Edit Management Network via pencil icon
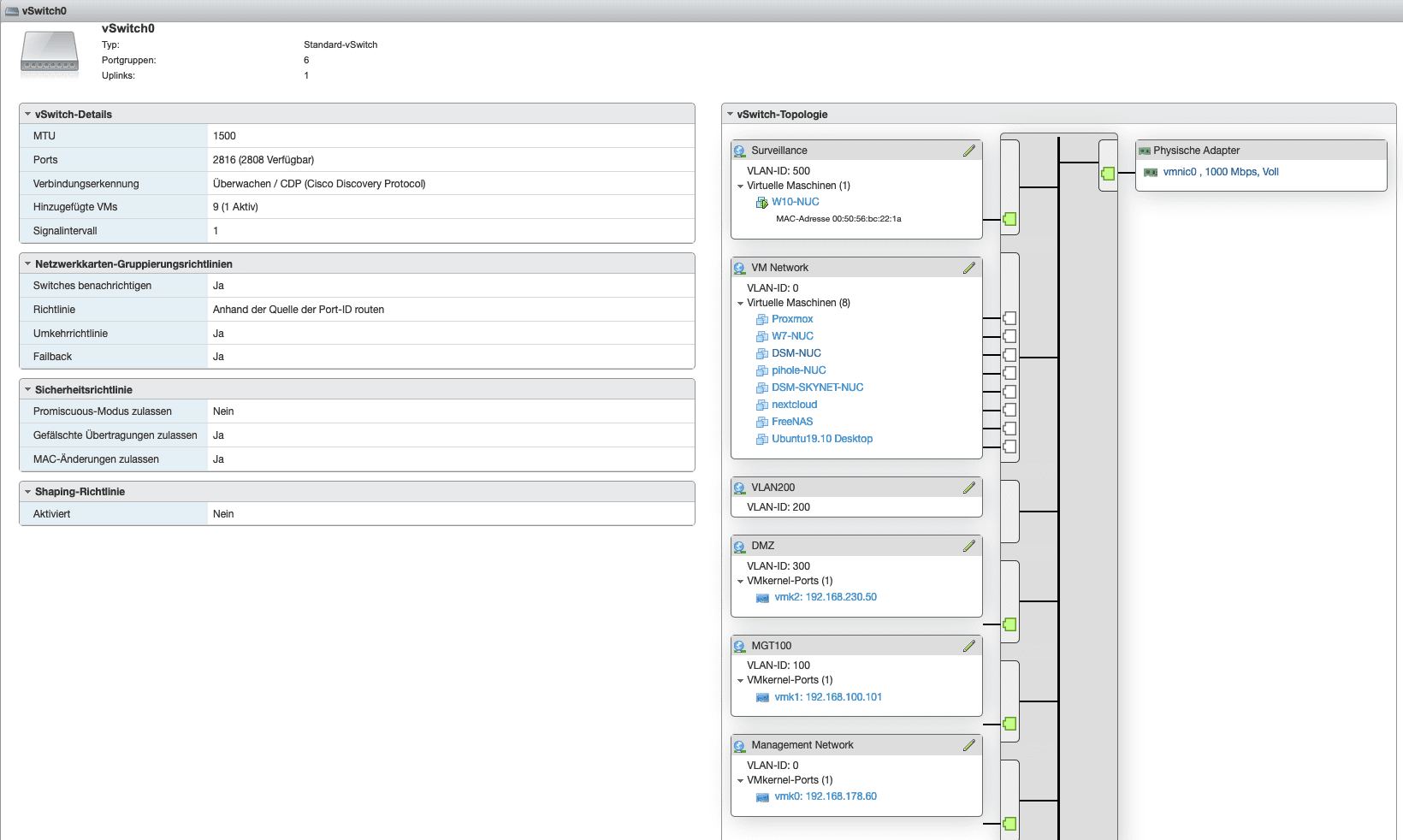1403x840 pixels. coord(969,745)
